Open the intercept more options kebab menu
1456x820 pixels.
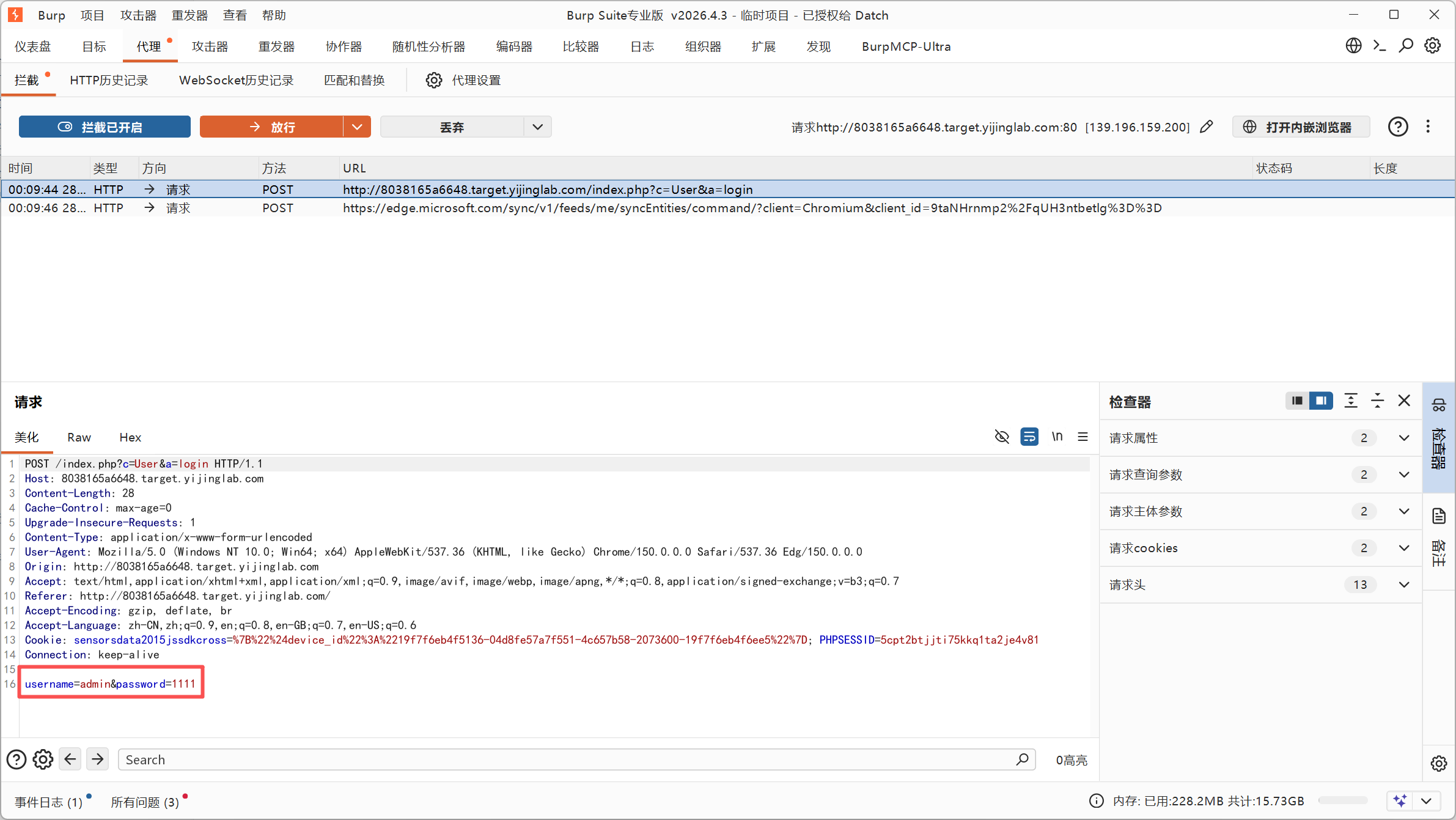[1428, 127]
